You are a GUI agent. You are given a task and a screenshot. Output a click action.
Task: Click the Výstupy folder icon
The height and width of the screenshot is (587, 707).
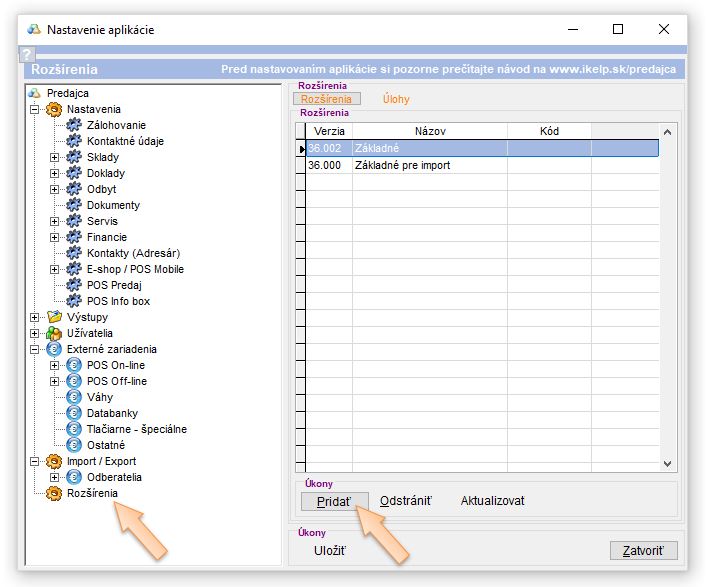click(54, 317)
